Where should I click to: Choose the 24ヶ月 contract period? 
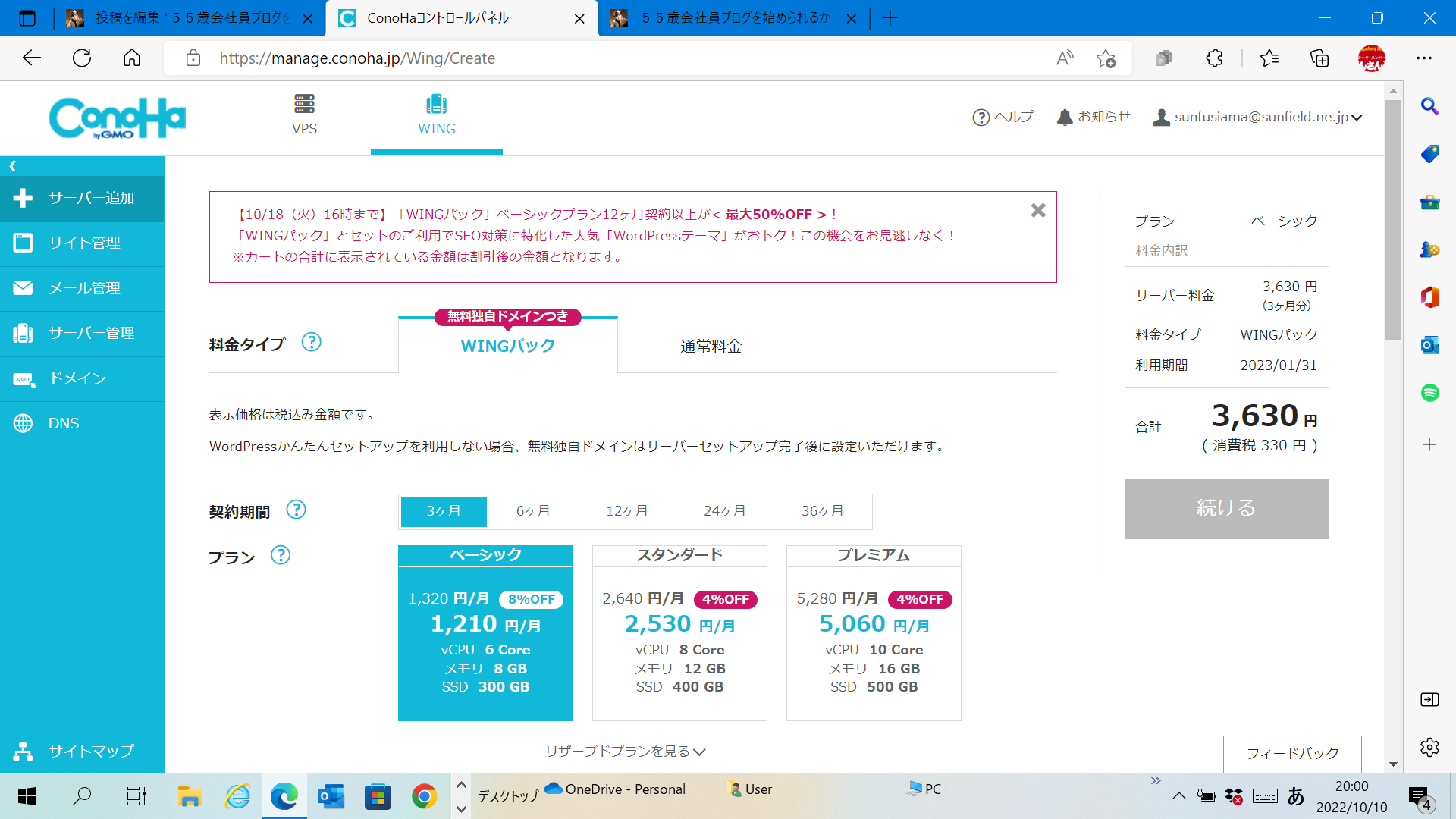pyautogui.click(x=724, y=511)
